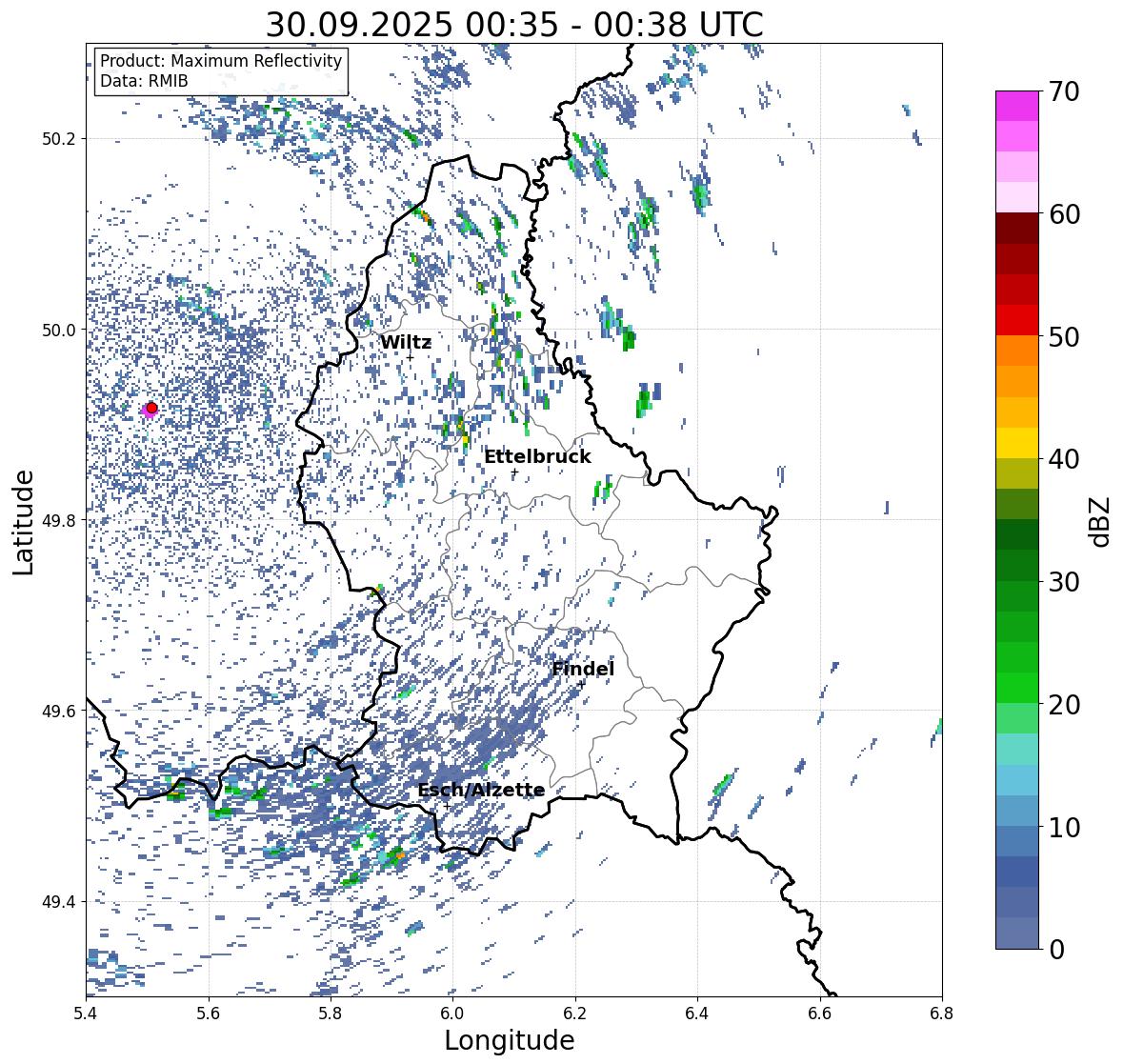Image resolution: width=1123 pixels, height=1064 pixels.
Task: Click the red dot marker near 5.5 longitude
Action: coord(151,408)
